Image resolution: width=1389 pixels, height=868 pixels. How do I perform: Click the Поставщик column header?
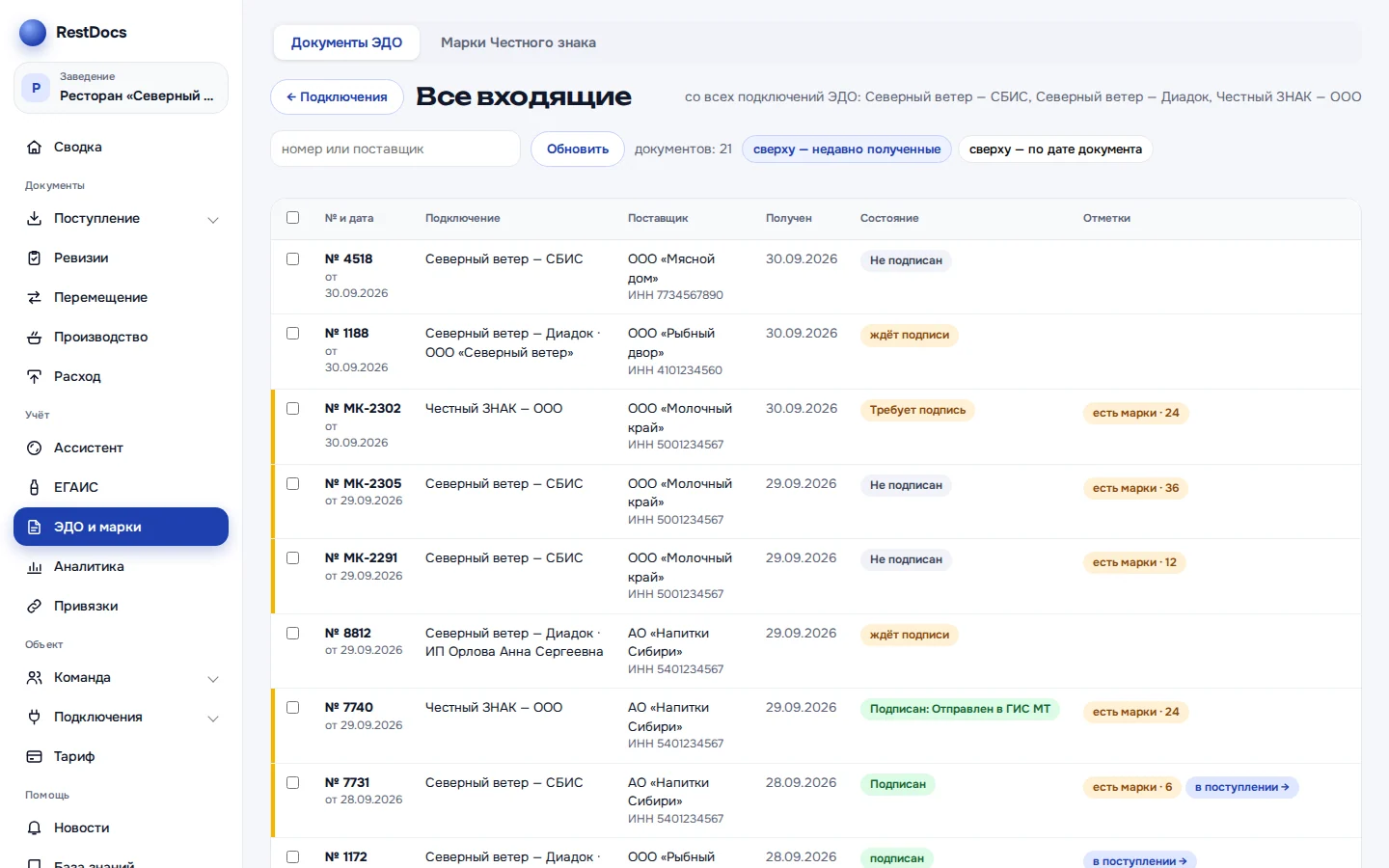[x=658, y=219]
